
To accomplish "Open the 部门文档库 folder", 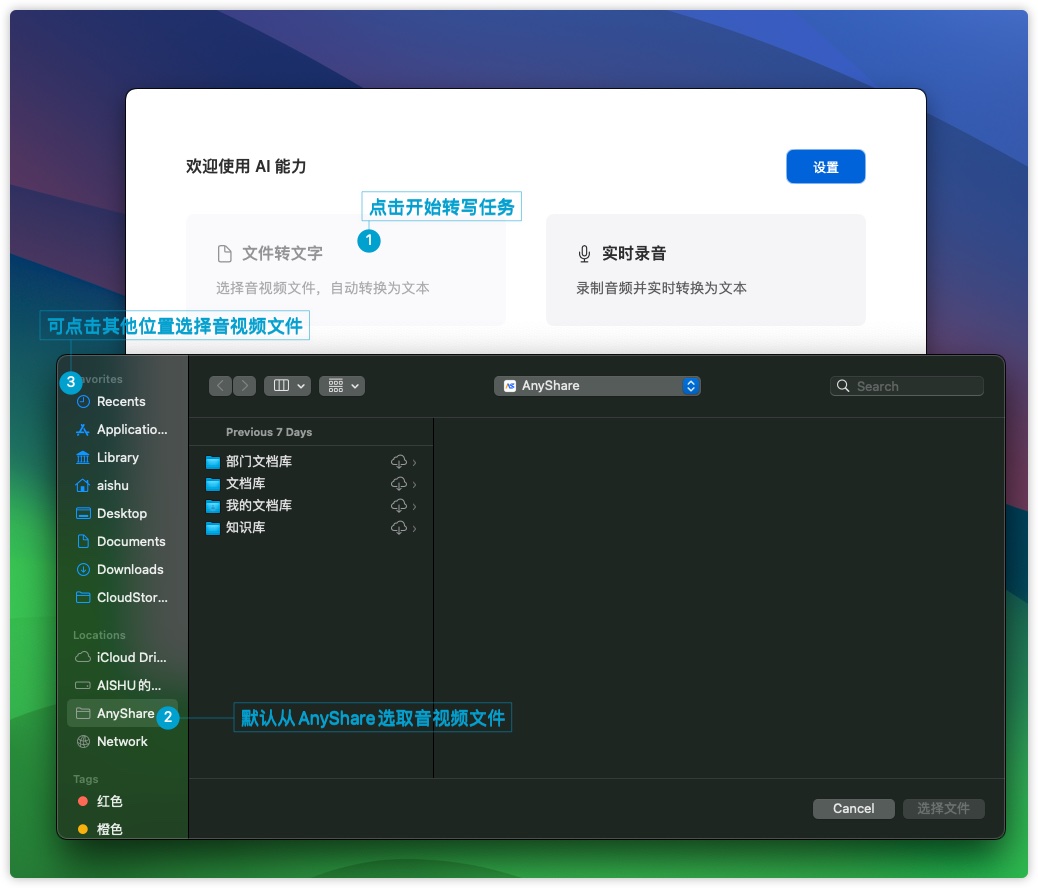I will (312, 462).
